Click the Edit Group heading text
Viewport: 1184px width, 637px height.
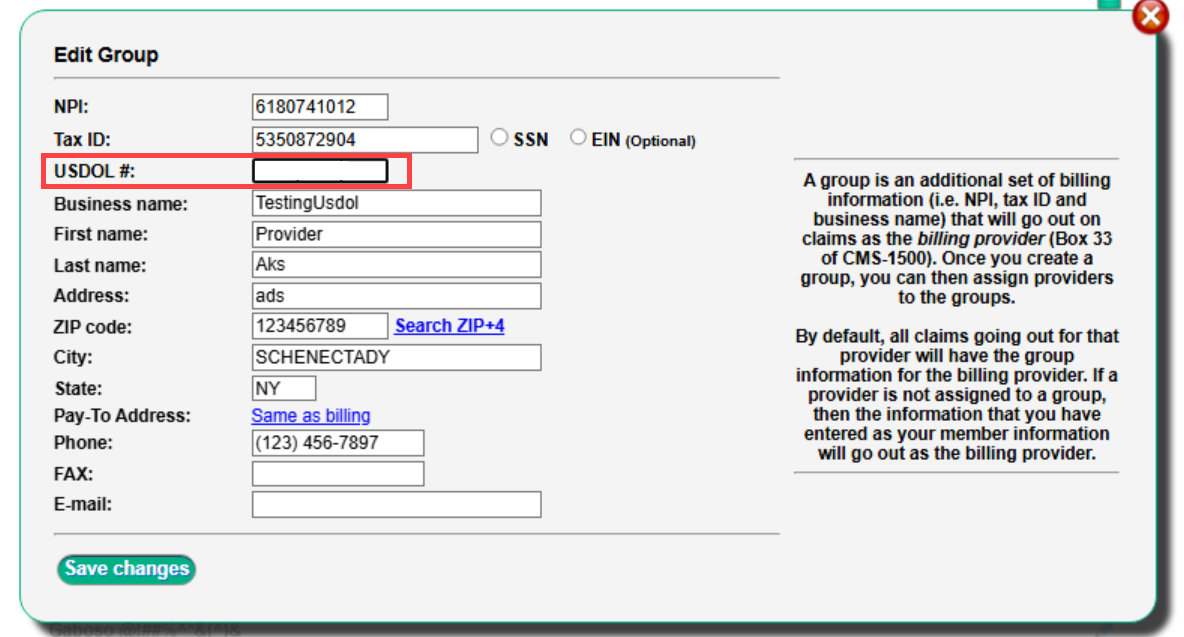pyautogui.click(x=106, y=55)
